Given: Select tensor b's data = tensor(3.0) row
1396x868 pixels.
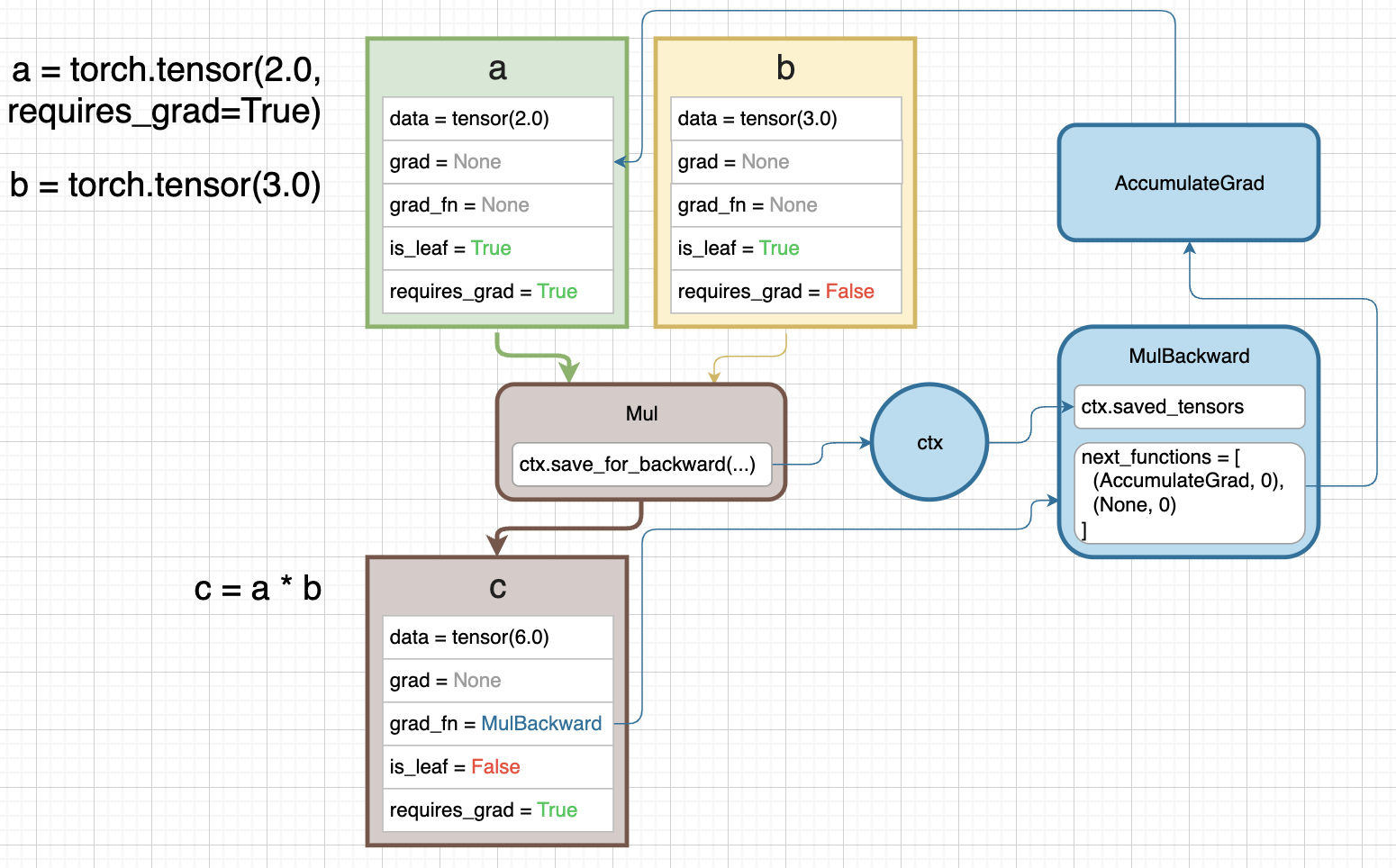Looking at the screenshot, I should tap(786, 119).
